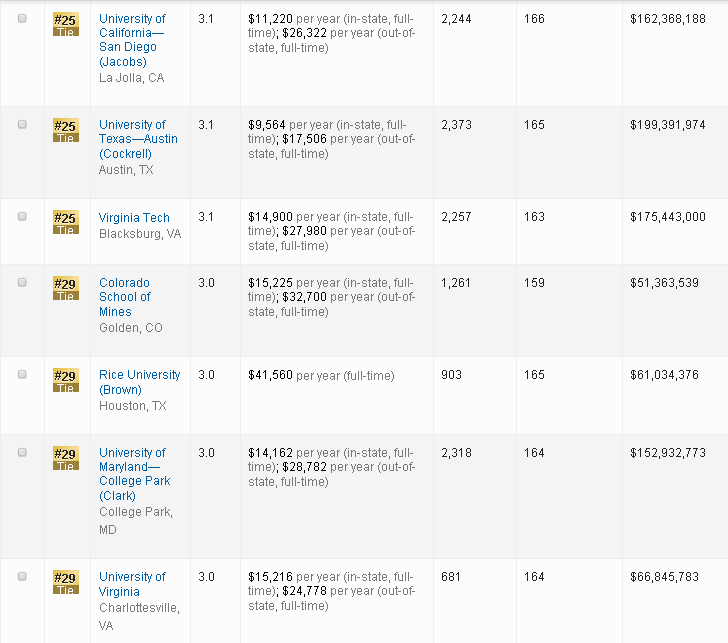Click #29 Tie rank badge for Rice University

tap(65, 380)
